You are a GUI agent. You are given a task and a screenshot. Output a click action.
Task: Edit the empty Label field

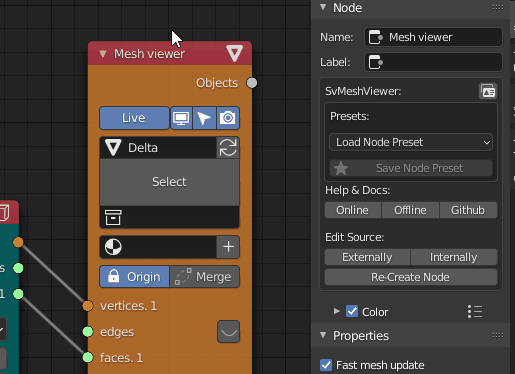433,62
